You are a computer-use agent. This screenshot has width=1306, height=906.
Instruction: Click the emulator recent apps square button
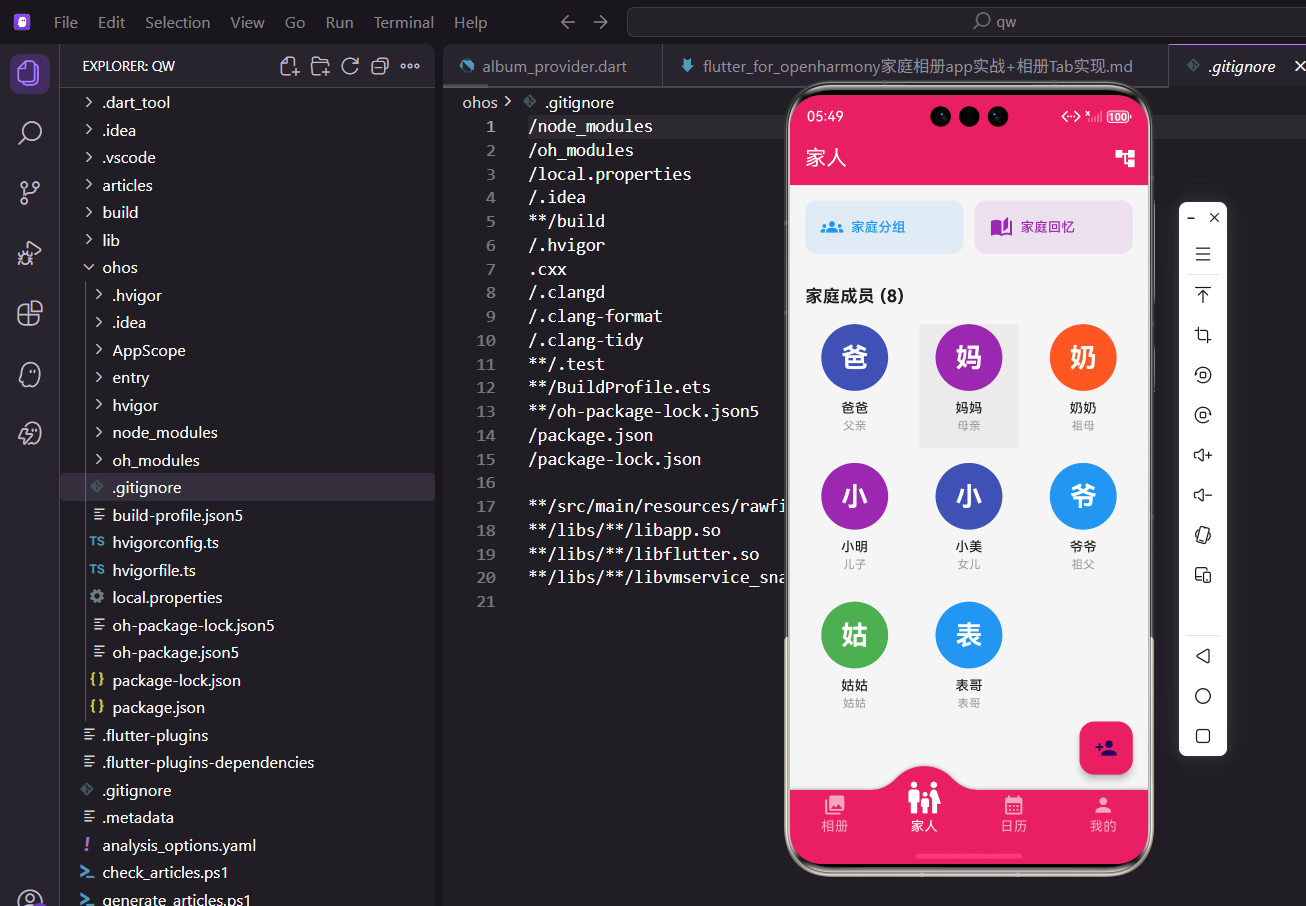click(x=1203, y=736)
